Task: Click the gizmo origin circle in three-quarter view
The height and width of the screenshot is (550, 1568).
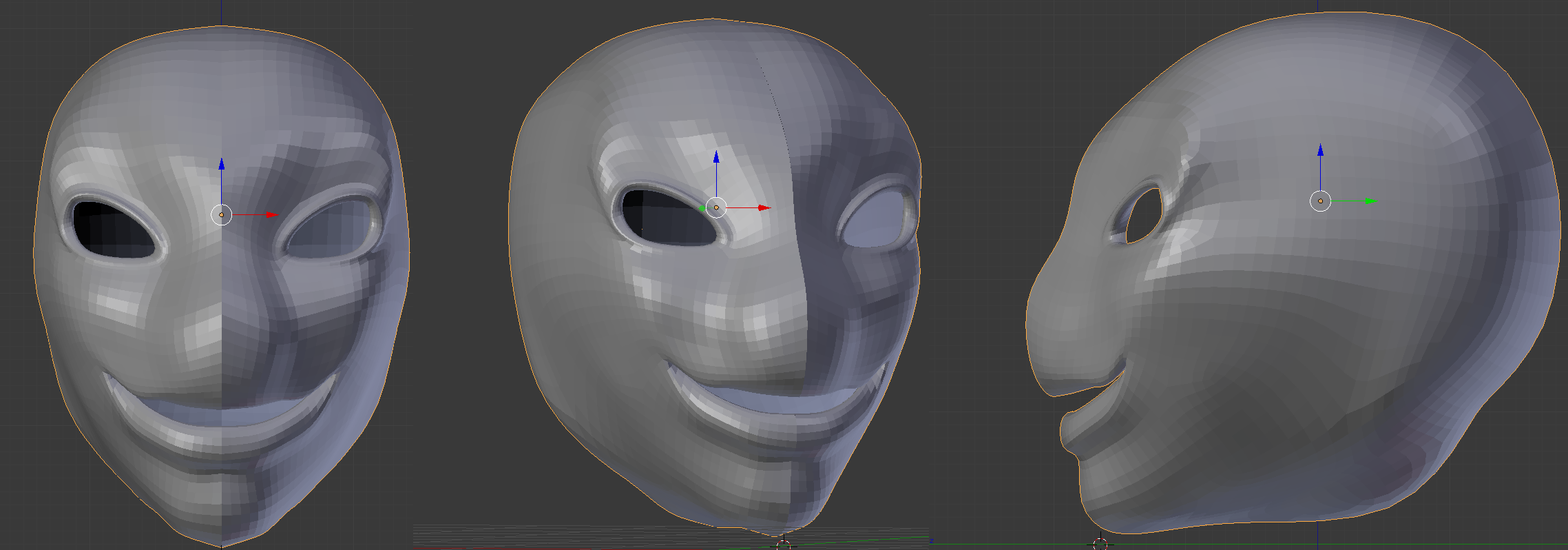Action: coord(716,207)
